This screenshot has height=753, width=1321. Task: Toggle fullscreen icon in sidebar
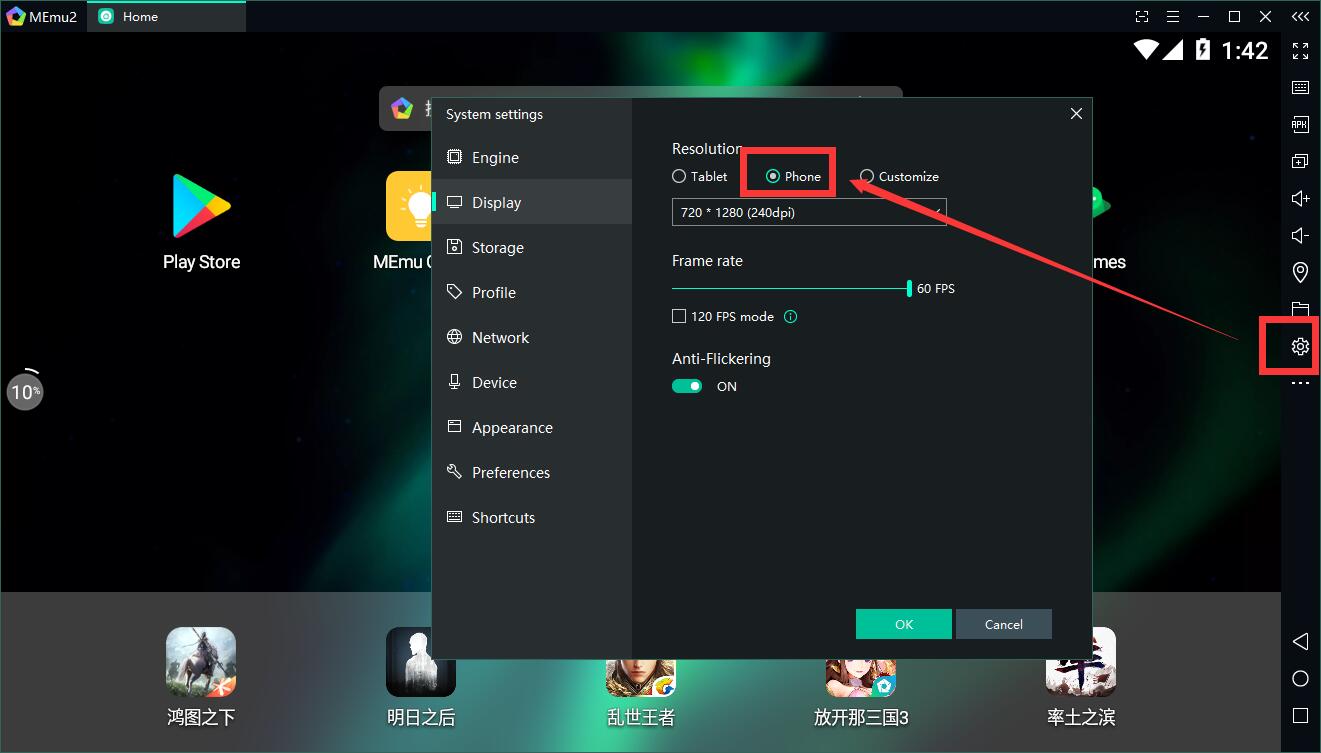(x=1300, y=51)
